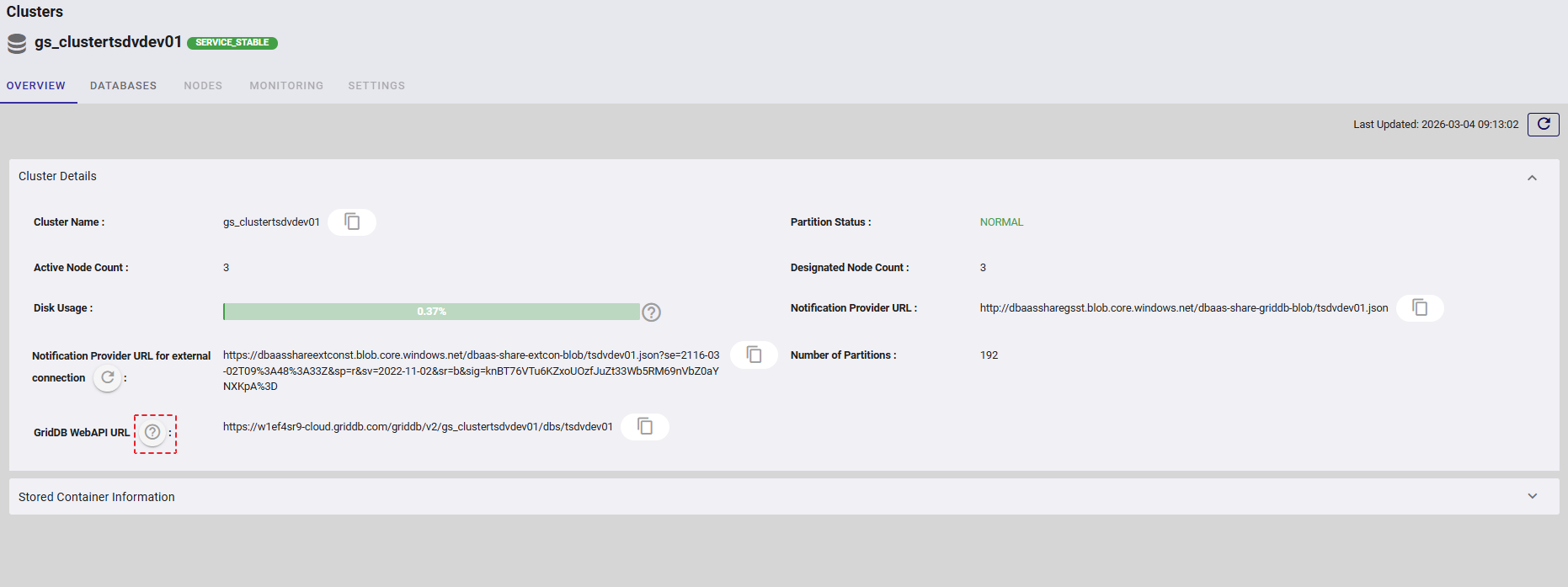Image resolution: width=1568 pixels, height=587 pixels.
Task: Click the Partition Status label
Action: coord(830,222)
